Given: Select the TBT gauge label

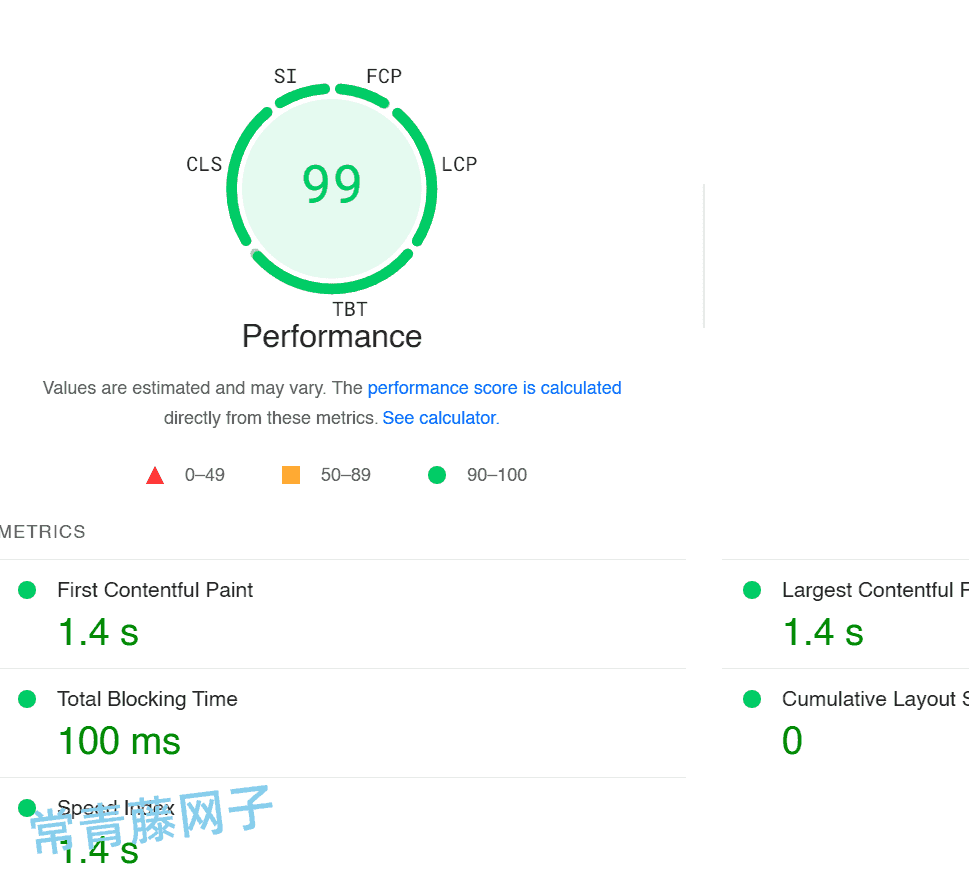Looking at the screenshot, I should (350, 309).
